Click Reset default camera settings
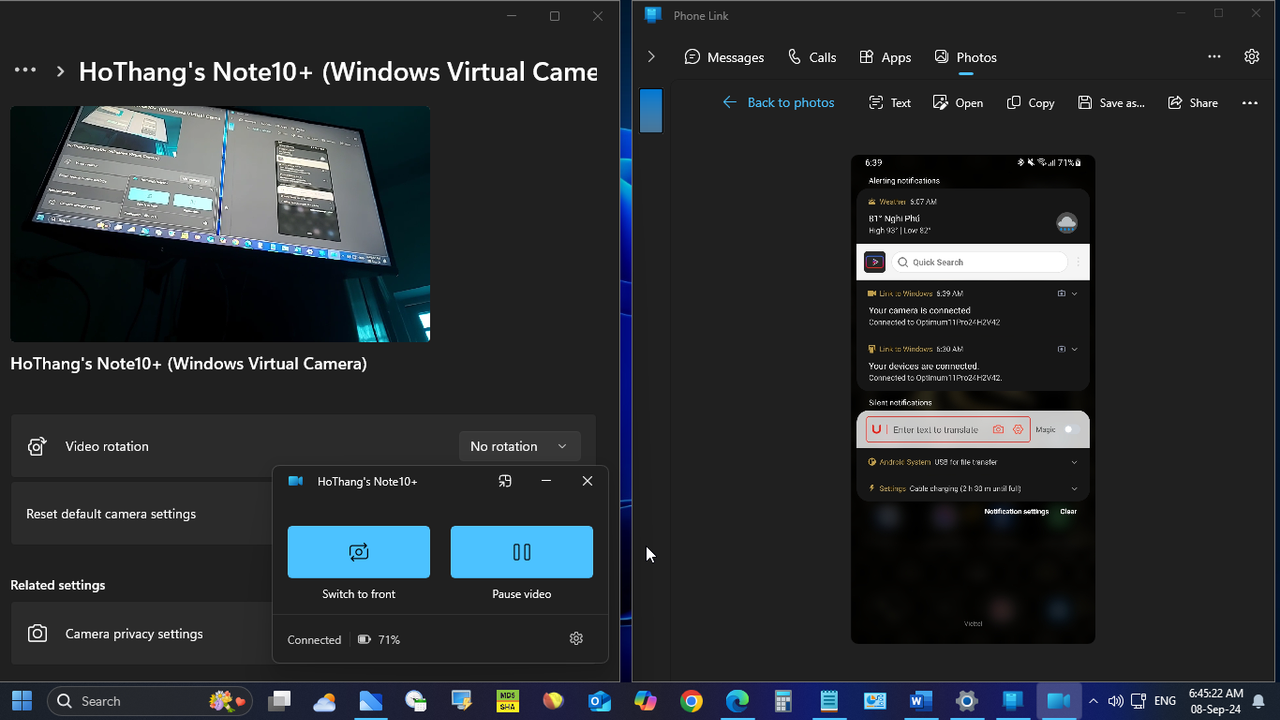Viewport: 1280px width, 720px height. point(112,513)
